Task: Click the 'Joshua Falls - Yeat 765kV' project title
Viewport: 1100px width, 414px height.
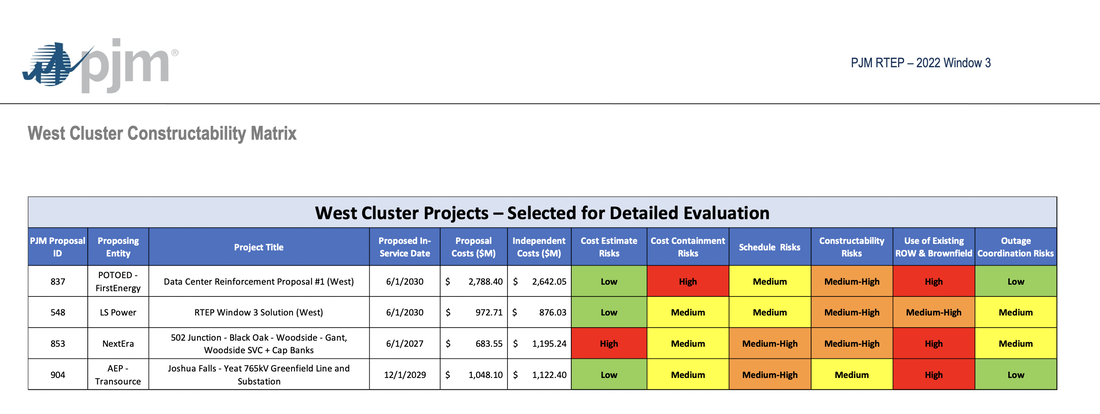Action: click(259, 374)
